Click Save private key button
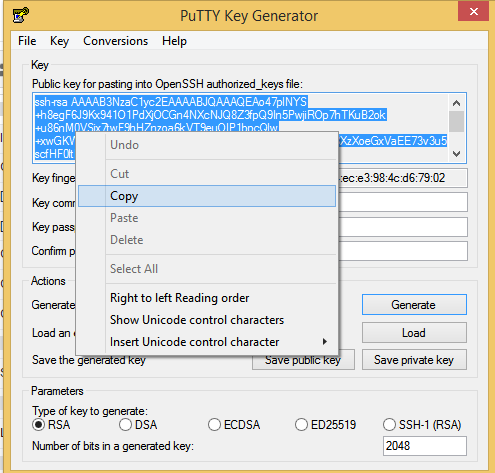 (414, 360)
